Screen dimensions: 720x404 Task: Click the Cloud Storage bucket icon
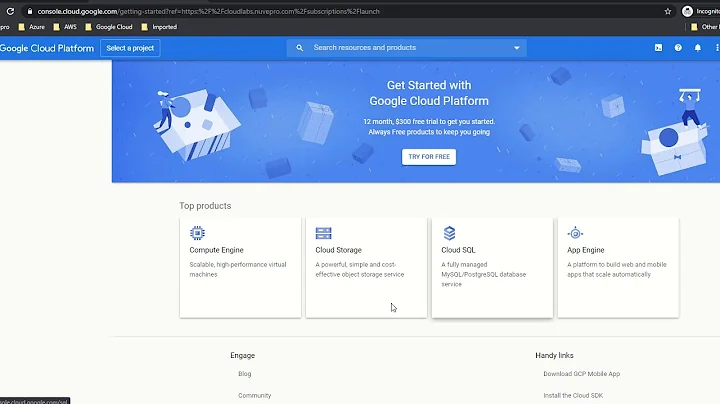[323, 233]
